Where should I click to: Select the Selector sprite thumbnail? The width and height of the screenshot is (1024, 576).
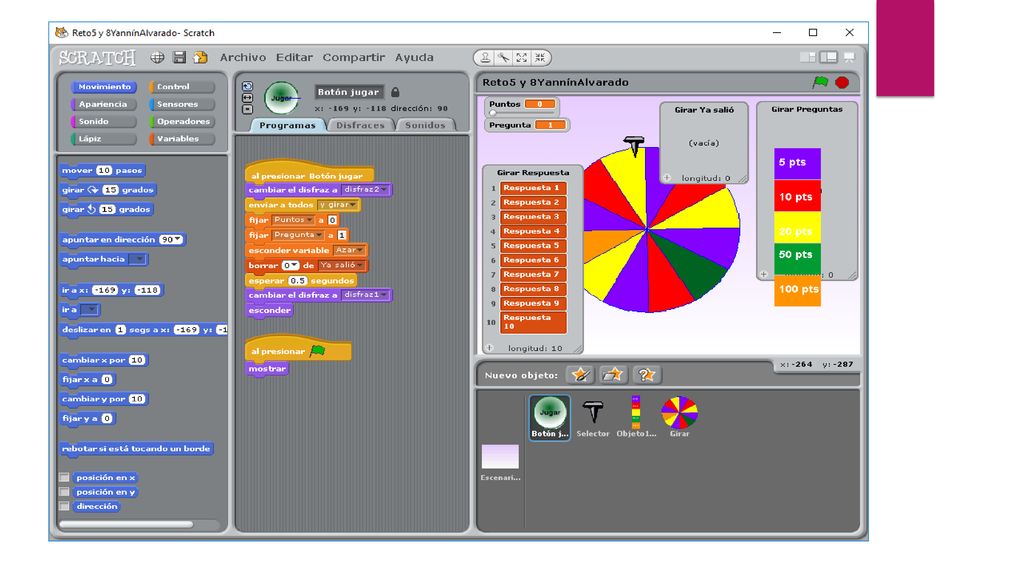(x=593, y=417)
